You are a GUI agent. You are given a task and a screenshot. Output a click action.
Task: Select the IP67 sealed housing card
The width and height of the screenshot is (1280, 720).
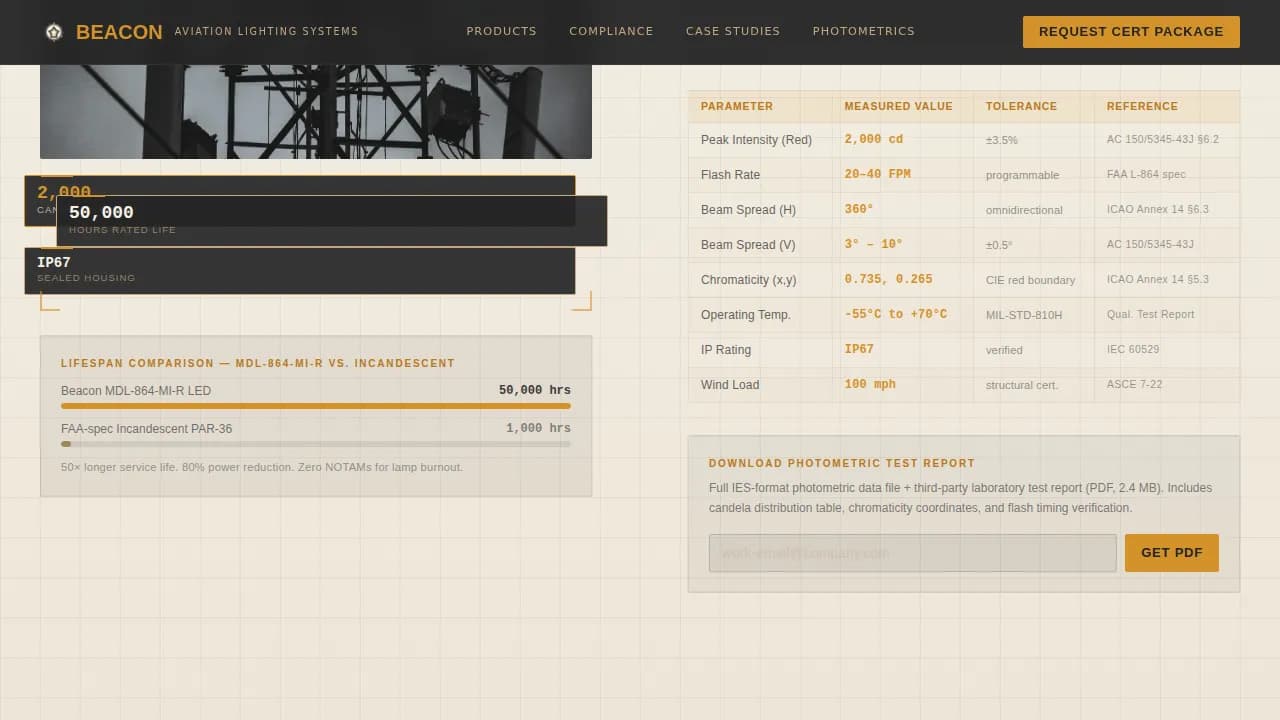click(300, 269)
